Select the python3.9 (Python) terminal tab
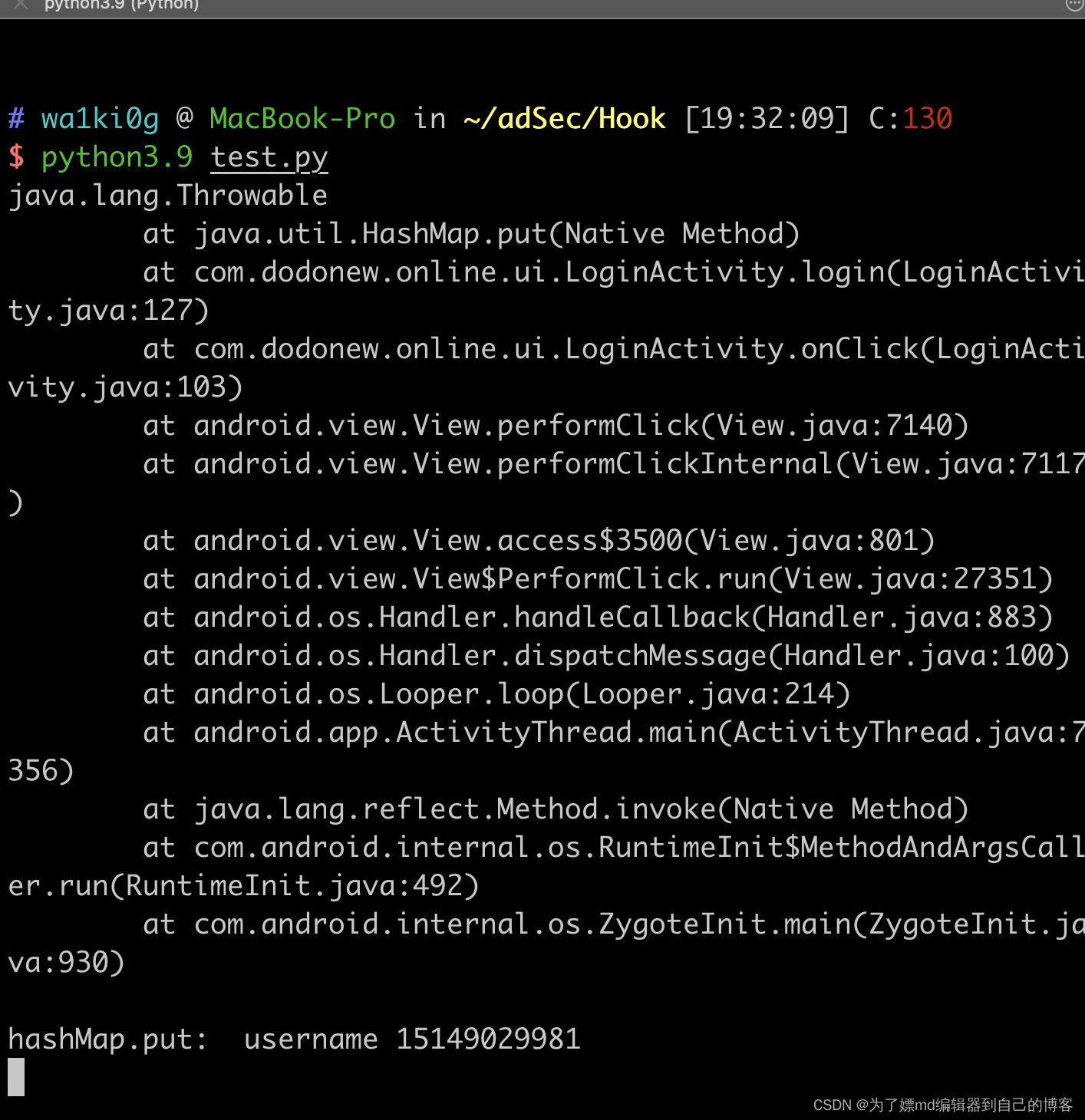Image resolution: width=1085 pixels, height=1120 pixels. point(121,5)
